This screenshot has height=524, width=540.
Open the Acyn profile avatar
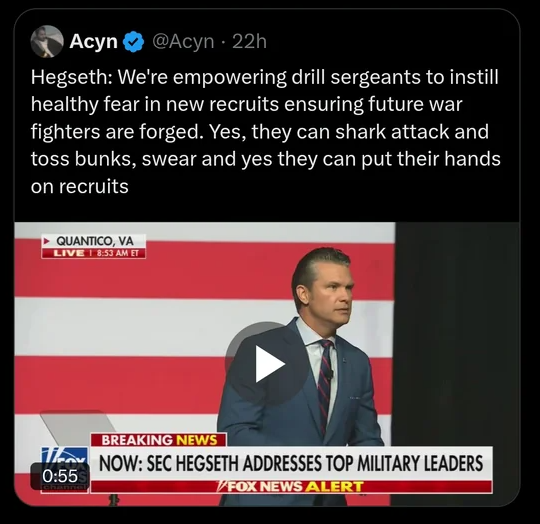pyautogui.click(x=47, y=41)
